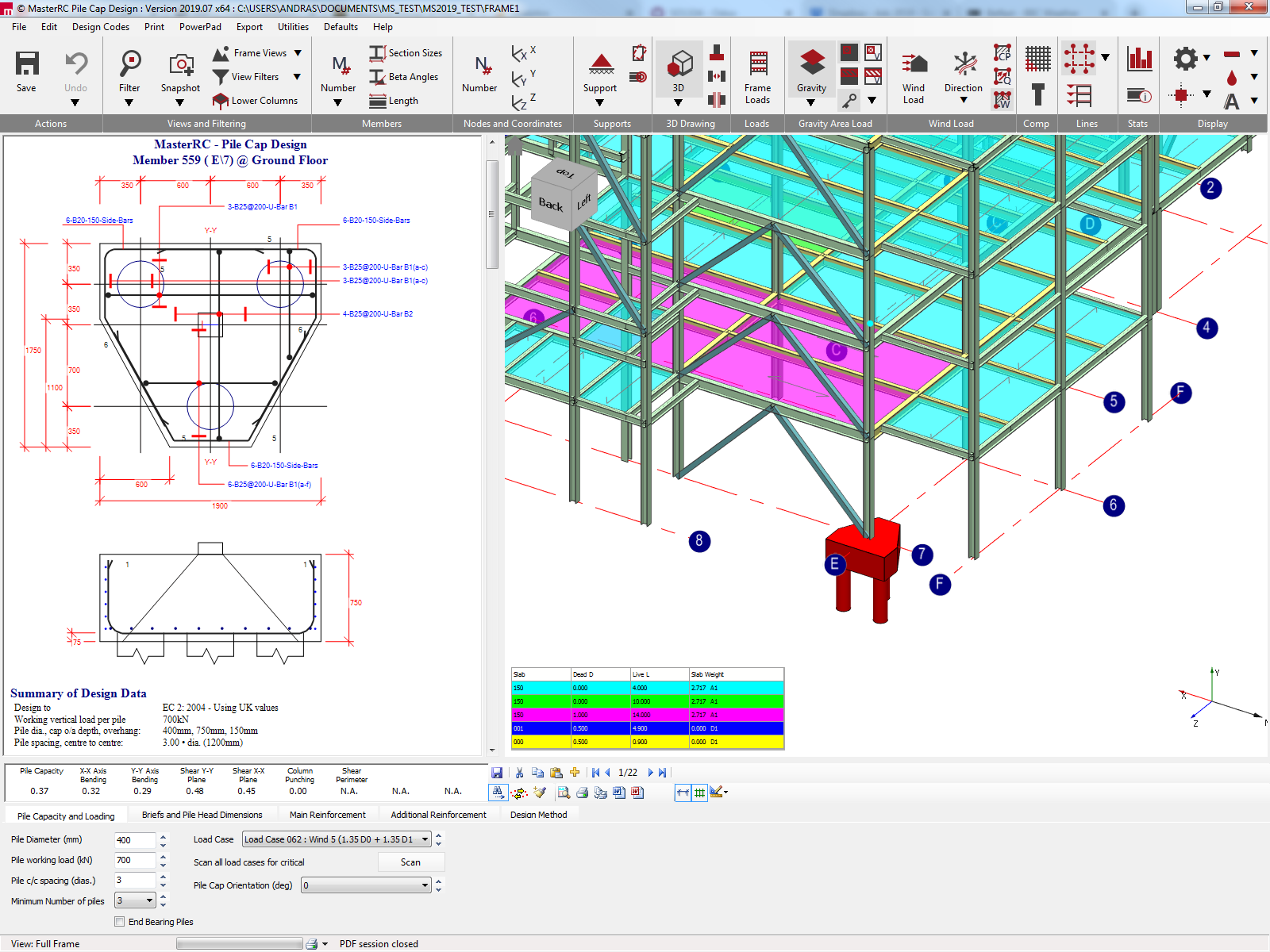Click Scan for critical load cases

(411, 862)
